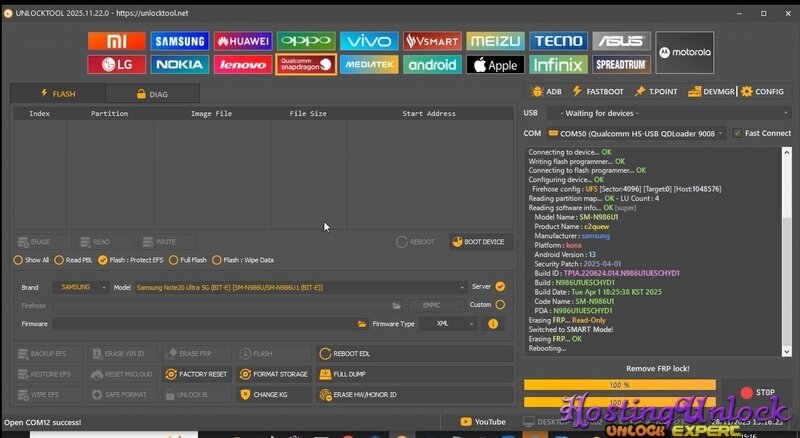The height and width of the screenshot is (438, 800).
Task: Select the MediaTek chipset icon
Action: (x=369, y=65)
